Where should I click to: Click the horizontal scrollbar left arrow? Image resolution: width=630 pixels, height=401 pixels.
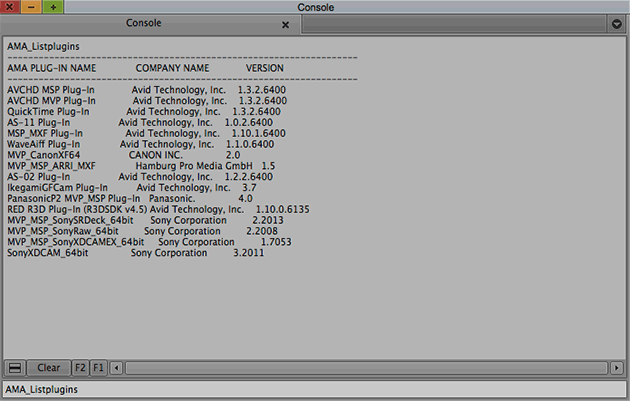click(117, 368)
